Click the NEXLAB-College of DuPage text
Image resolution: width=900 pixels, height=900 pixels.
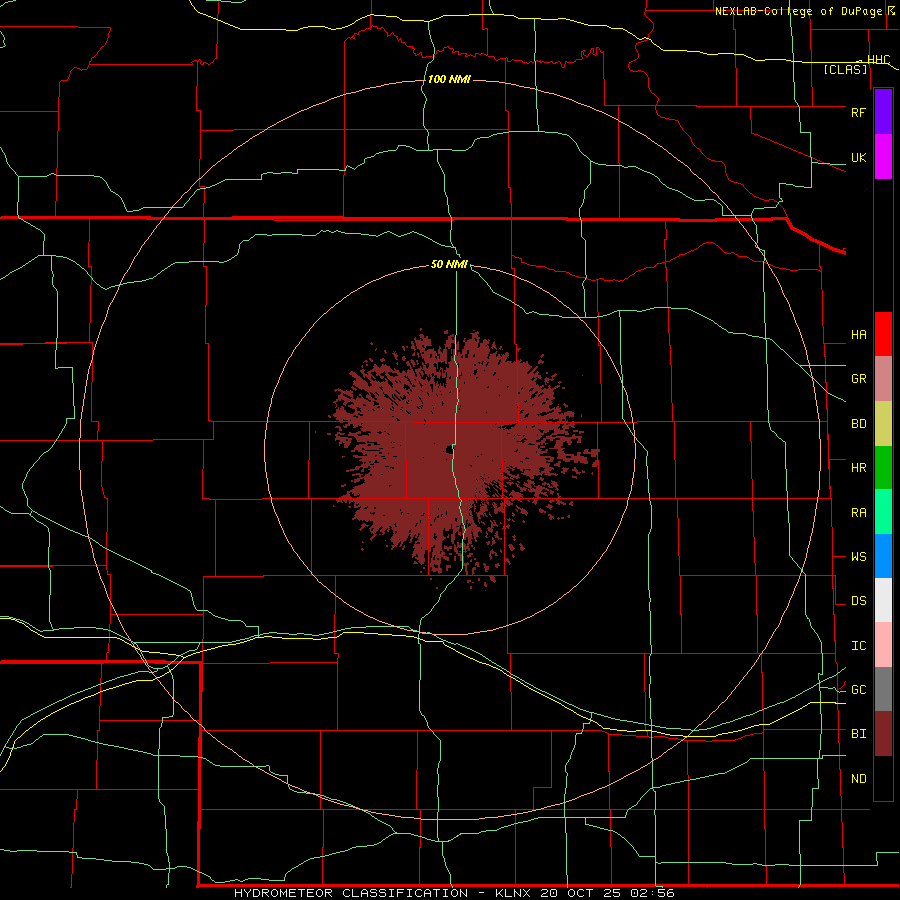pyautogui.click(x=798, y=11)
